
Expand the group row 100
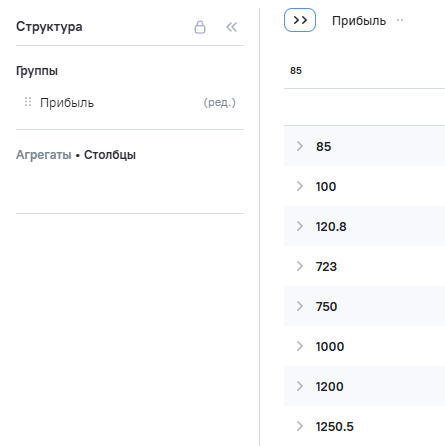300,186
